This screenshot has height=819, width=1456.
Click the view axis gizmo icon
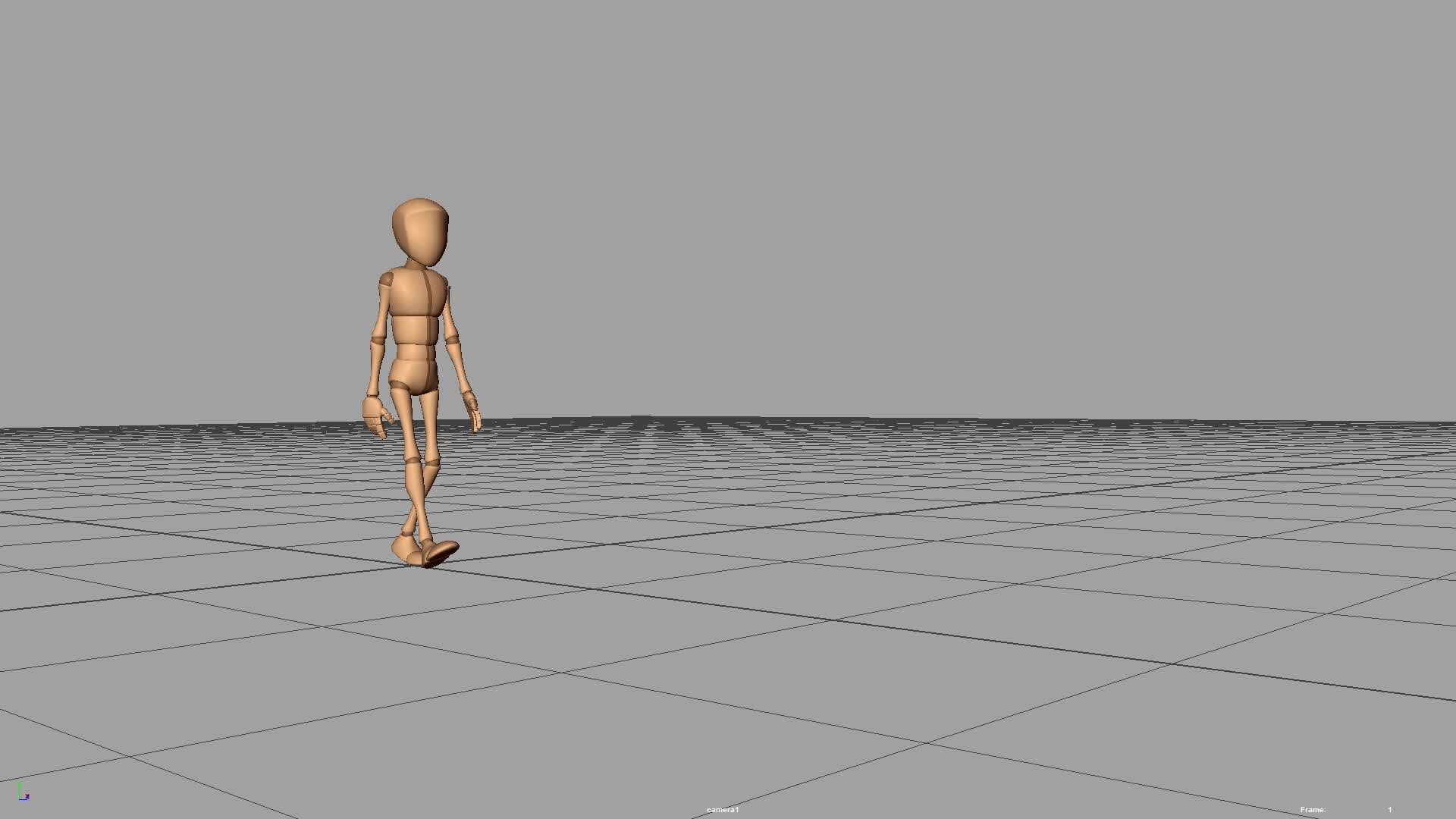pyautogui.click(x=23, y=792)
